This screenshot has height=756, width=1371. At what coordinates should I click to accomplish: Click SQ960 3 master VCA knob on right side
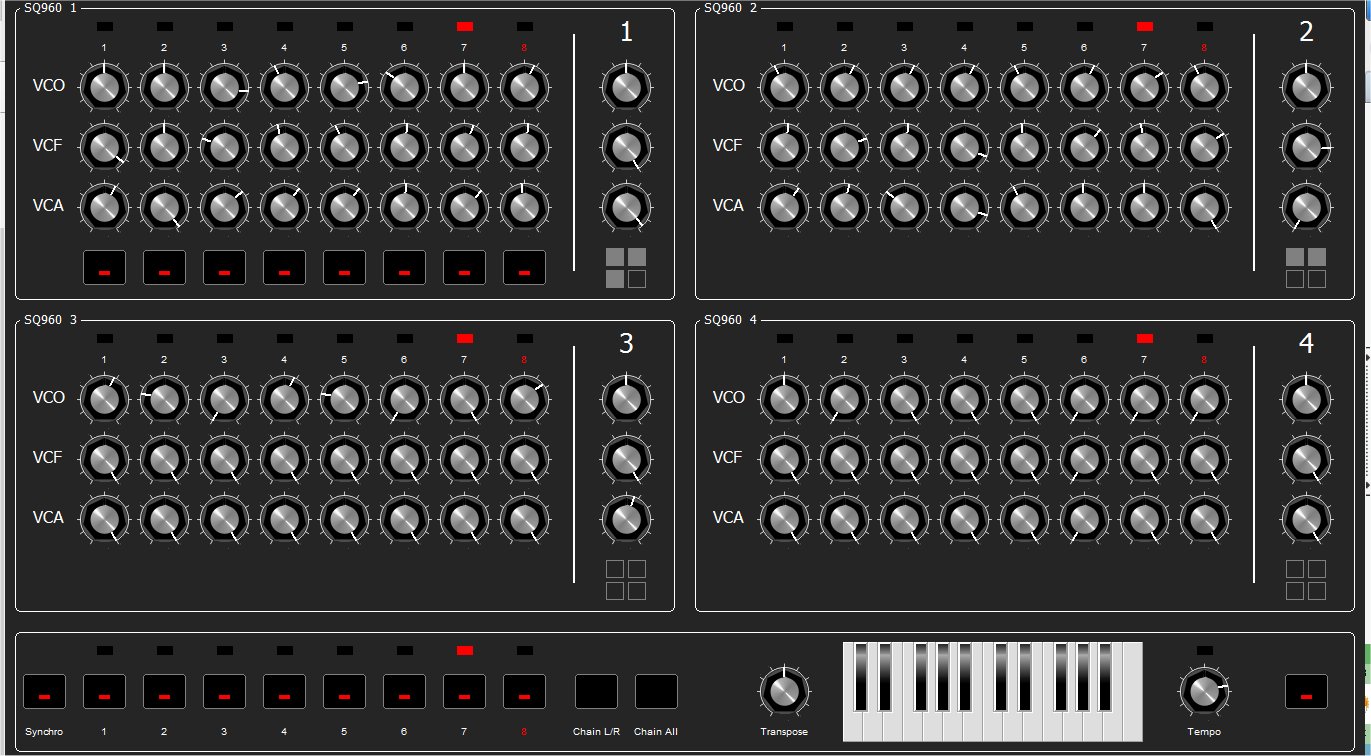pos(626,519)
